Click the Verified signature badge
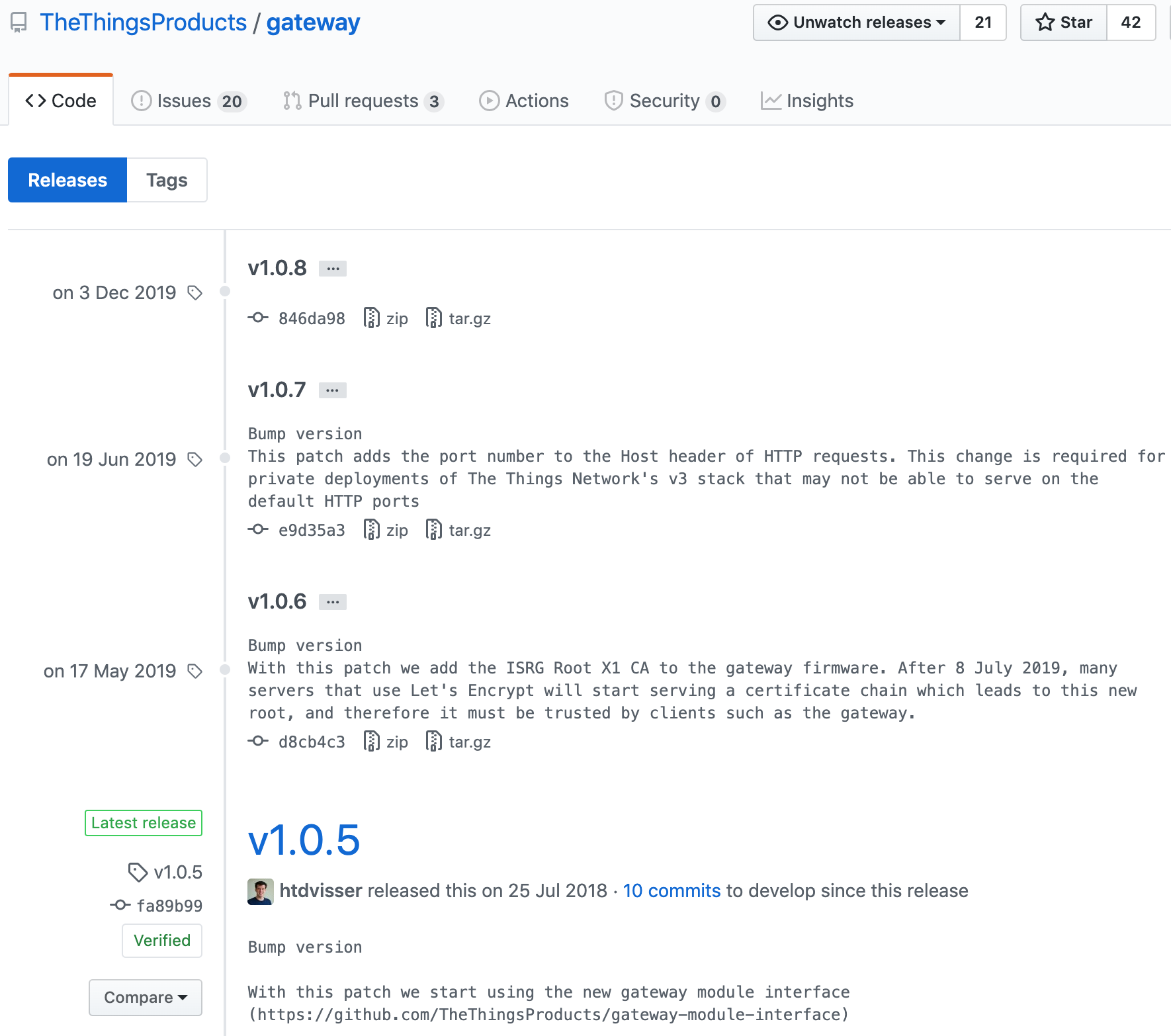 [162, 941]
